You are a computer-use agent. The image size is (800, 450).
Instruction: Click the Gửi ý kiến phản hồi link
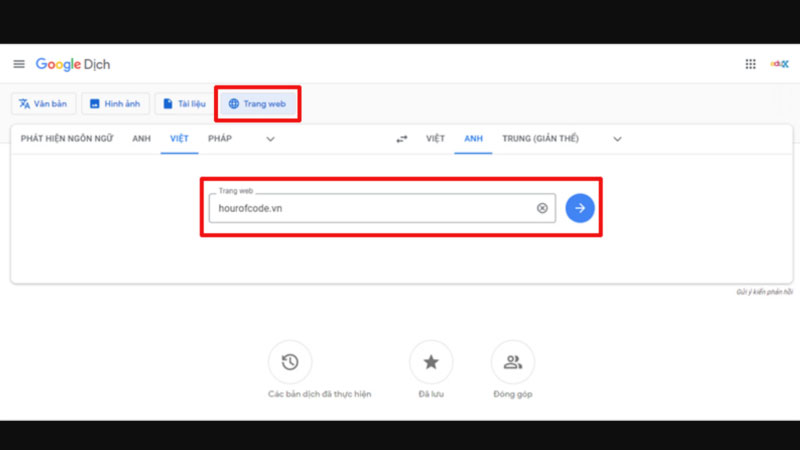coord(763,291)
